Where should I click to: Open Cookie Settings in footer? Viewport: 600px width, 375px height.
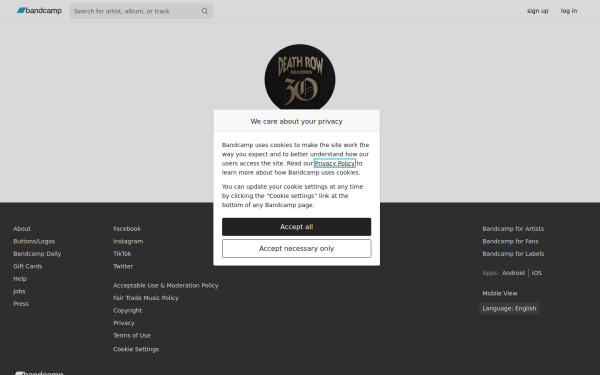click(x=136, y=349)
